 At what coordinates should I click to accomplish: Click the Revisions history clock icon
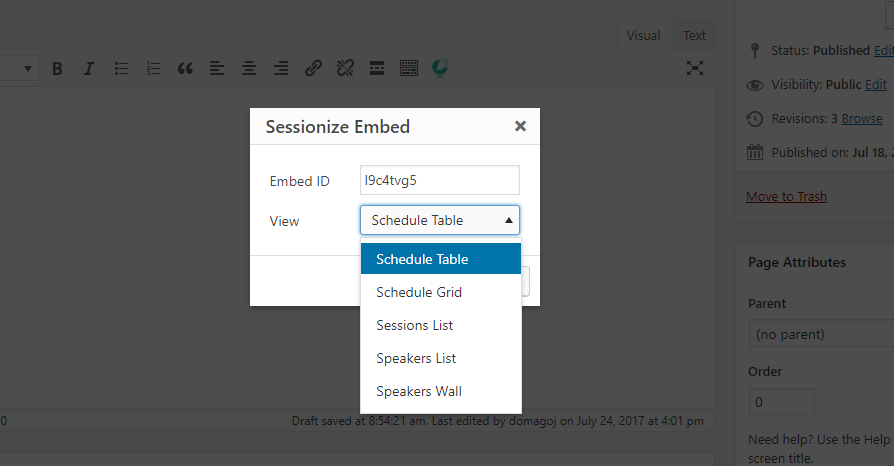(755, 119)
